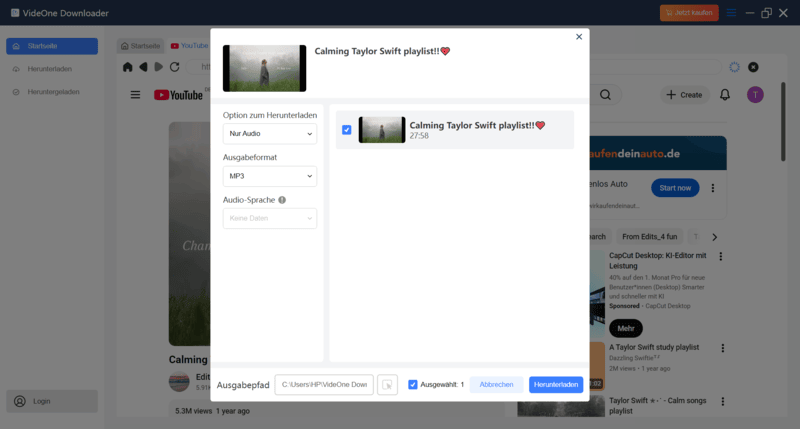Open three-dot menu for Calm songs playlist
This screenshot has height=429, width=800.
722,401
